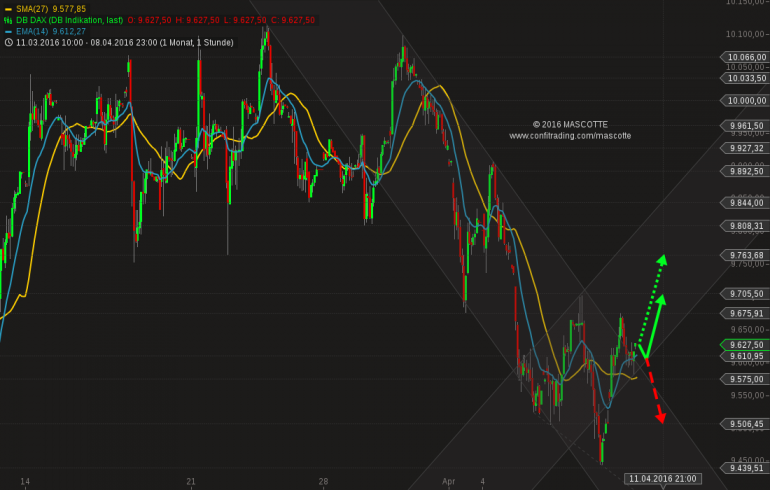Click the green current price tag 9.627,50
This screenshot has height=490, width=770.
745,345
